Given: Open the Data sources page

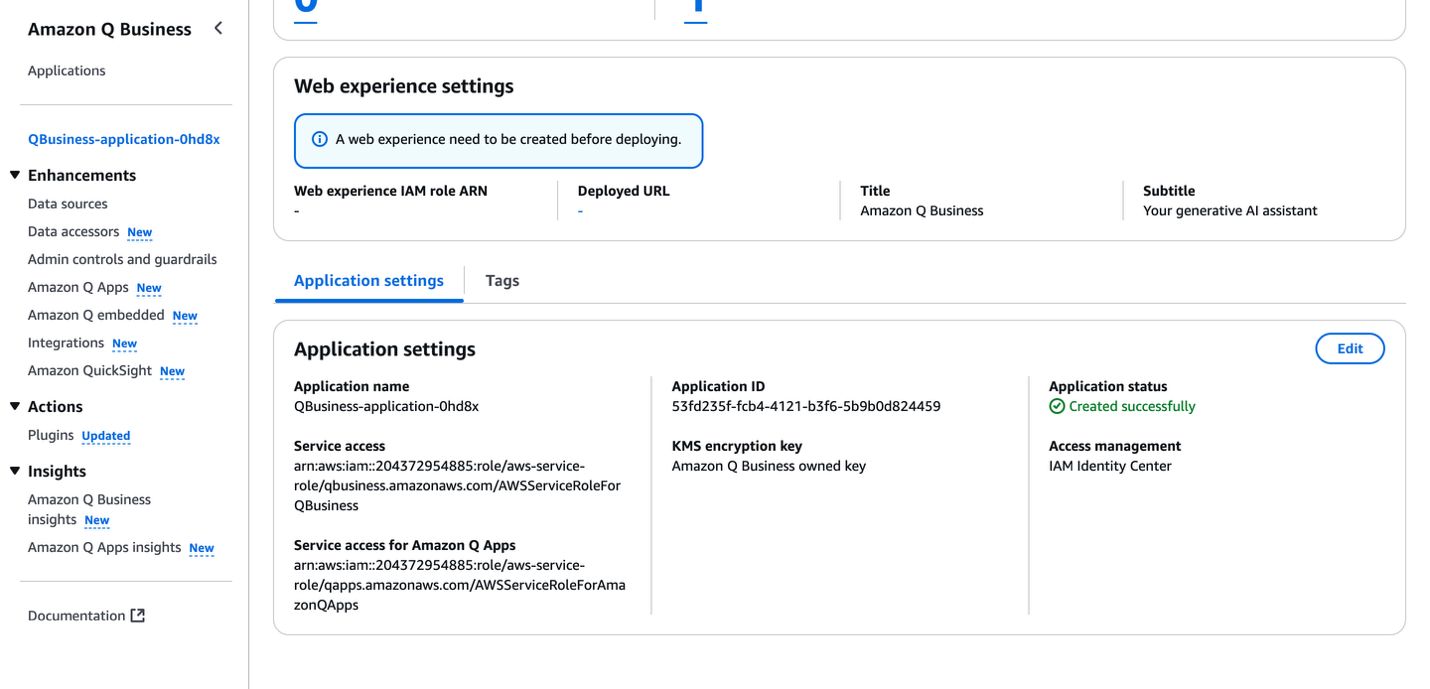Looking at the screenshot, I should click(x=67, y=203).
